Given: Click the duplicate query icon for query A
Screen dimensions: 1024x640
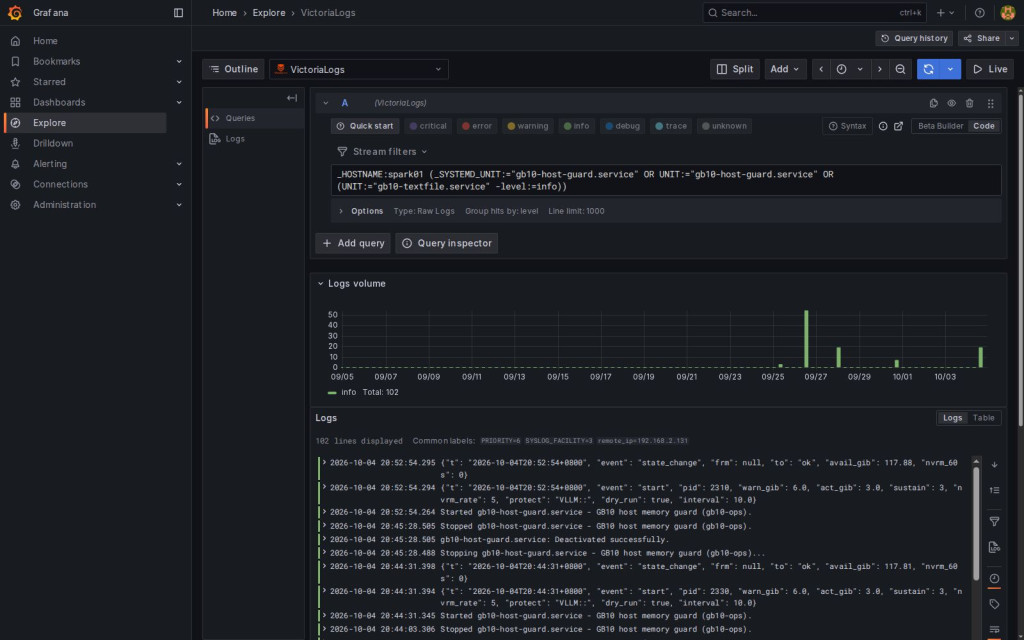Looking at the screenshot, I should tap(933, 103).
